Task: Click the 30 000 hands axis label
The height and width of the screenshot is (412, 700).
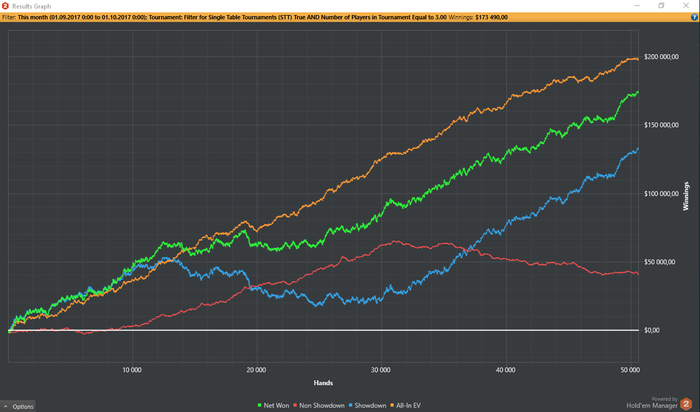Action: pos(381,370)
